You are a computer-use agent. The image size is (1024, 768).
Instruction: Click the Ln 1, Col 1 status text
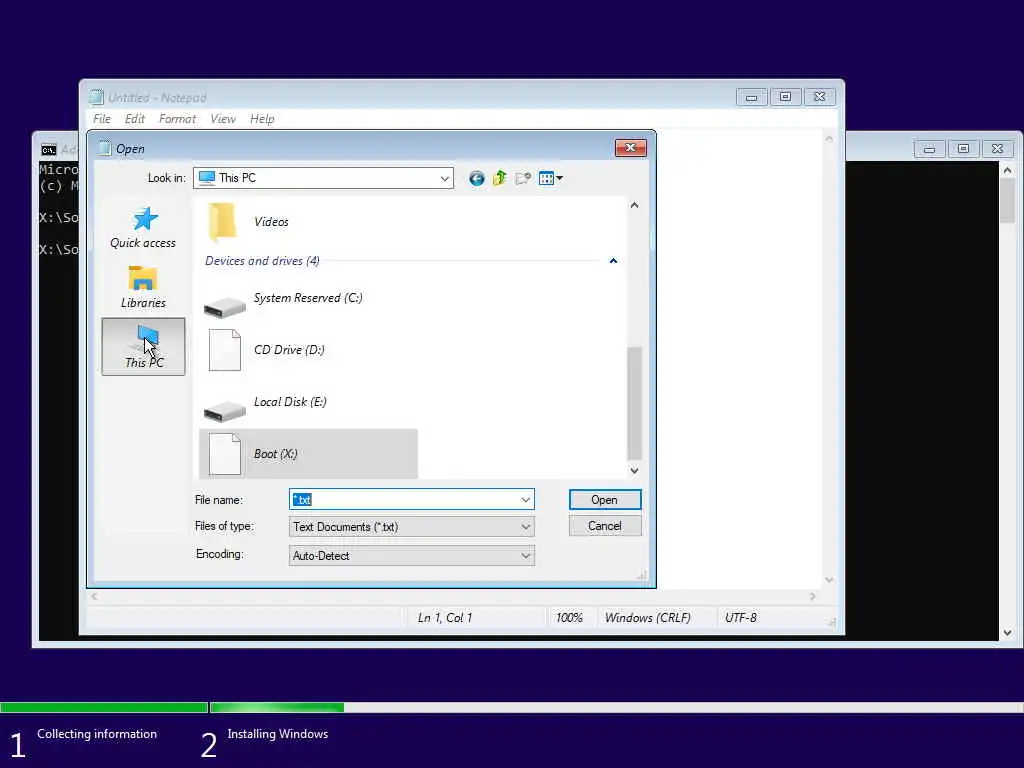click(x=445, y=618)
